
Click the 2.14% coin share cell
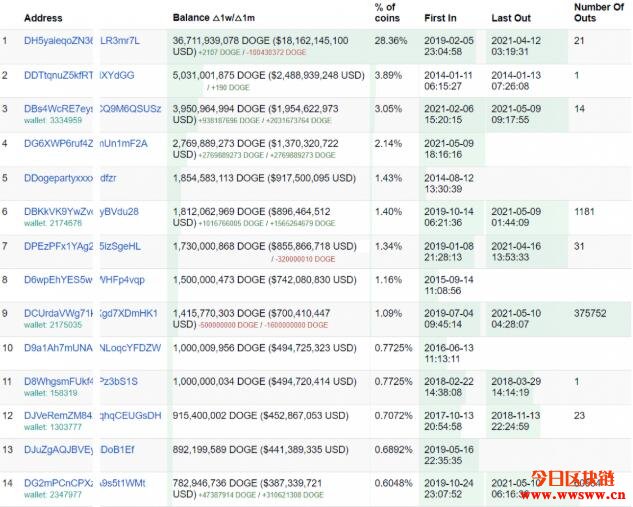[x=388, y=144]
